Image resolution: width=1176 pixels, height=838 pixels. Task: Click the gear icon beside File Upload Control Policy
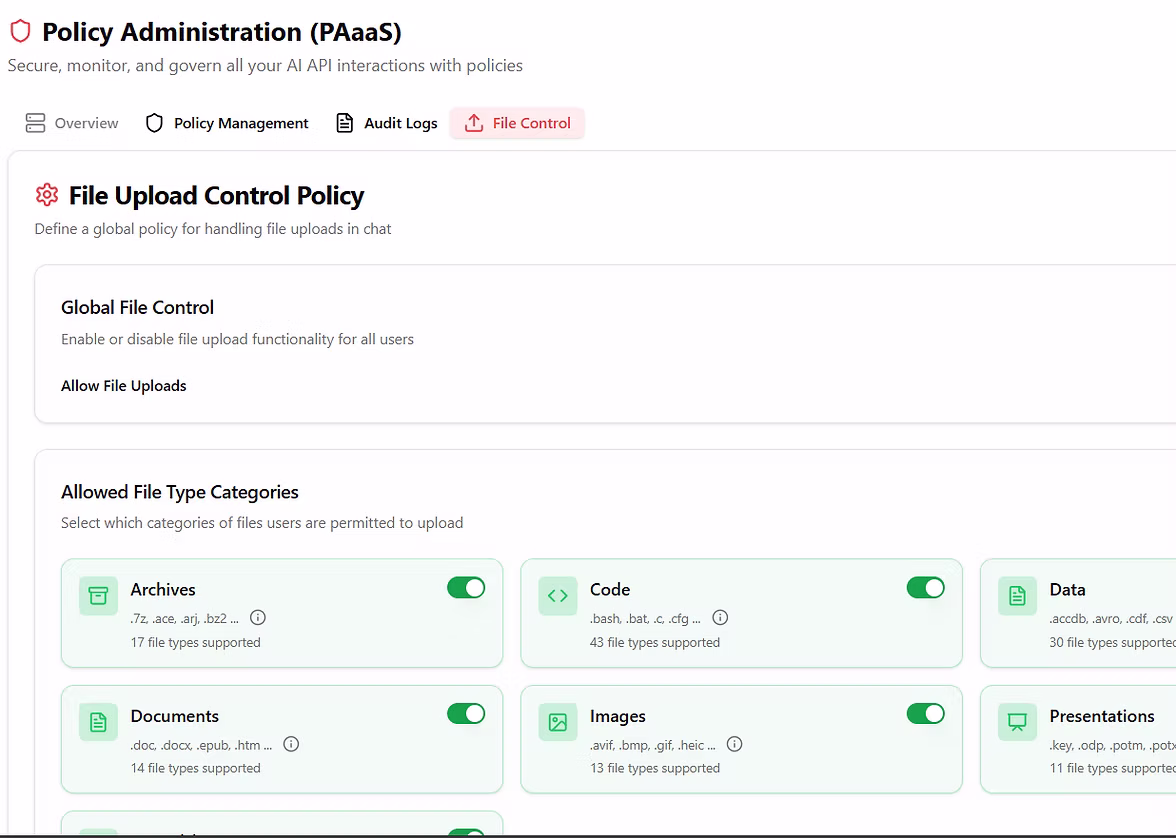pos(47,195)
